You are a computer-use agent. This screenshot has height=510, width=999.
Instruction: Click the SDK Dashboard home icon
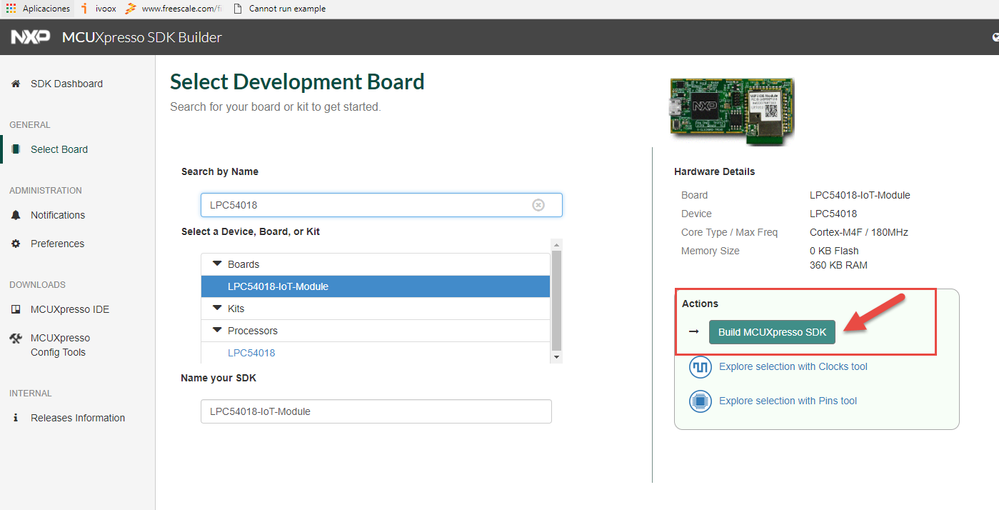point(15,84)
